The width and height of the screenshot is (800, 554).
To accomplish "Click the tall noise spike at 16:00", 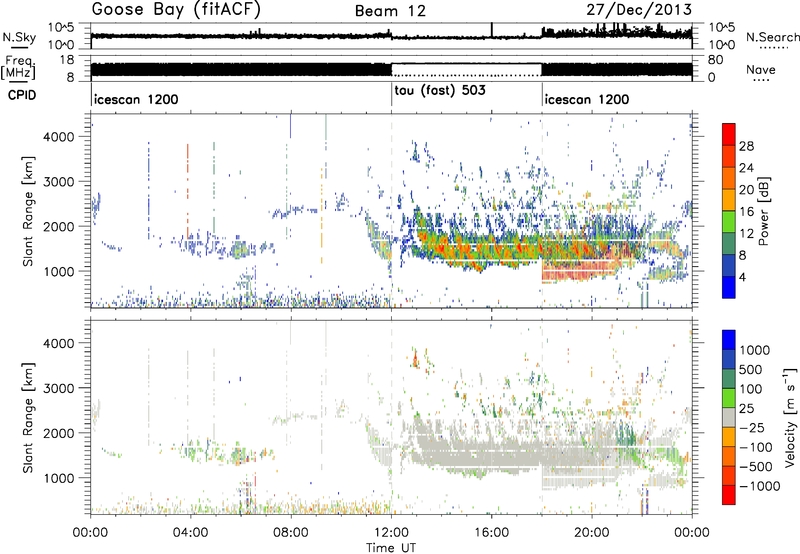I will [492, 30].
